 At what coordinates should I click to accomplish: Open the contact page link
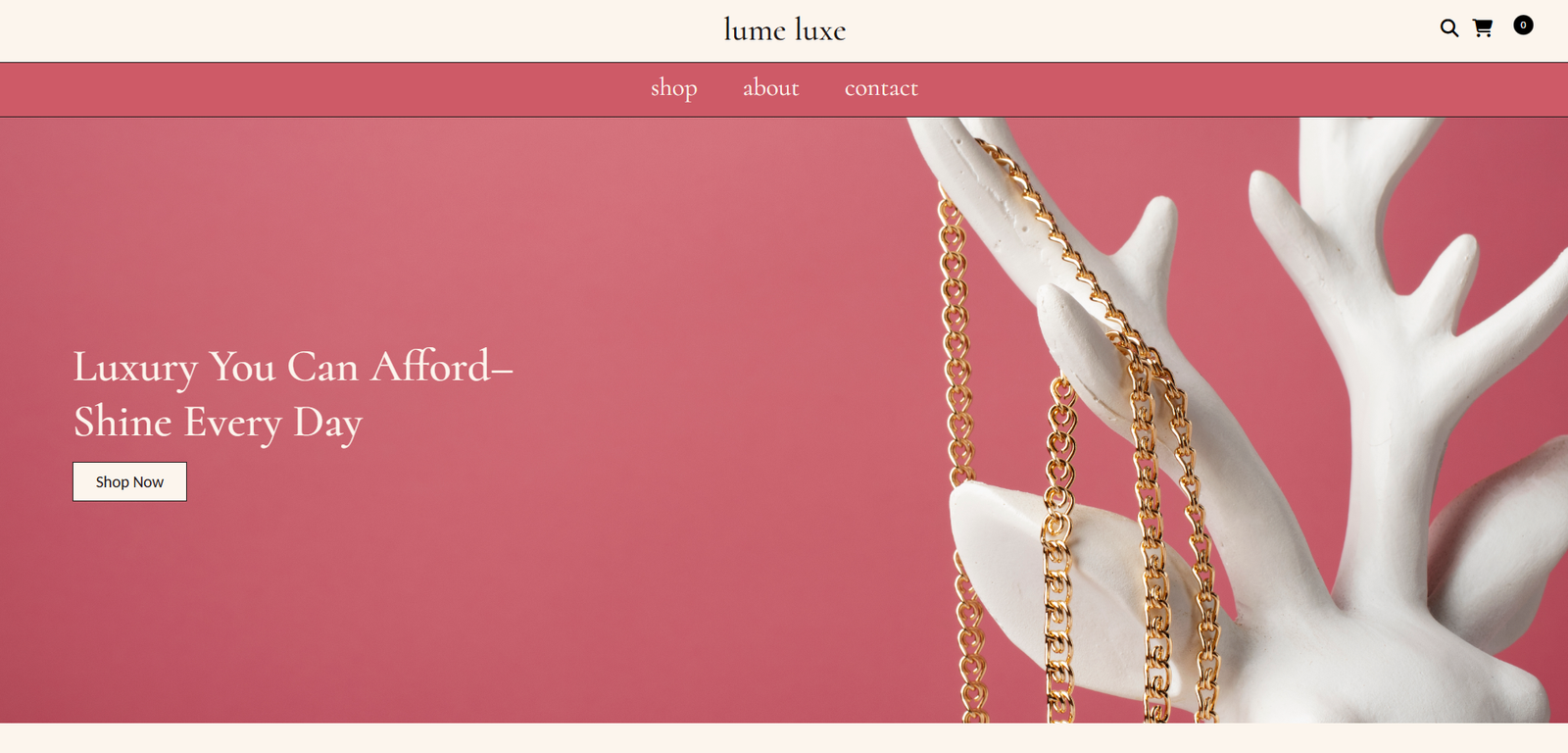(881, 88)
